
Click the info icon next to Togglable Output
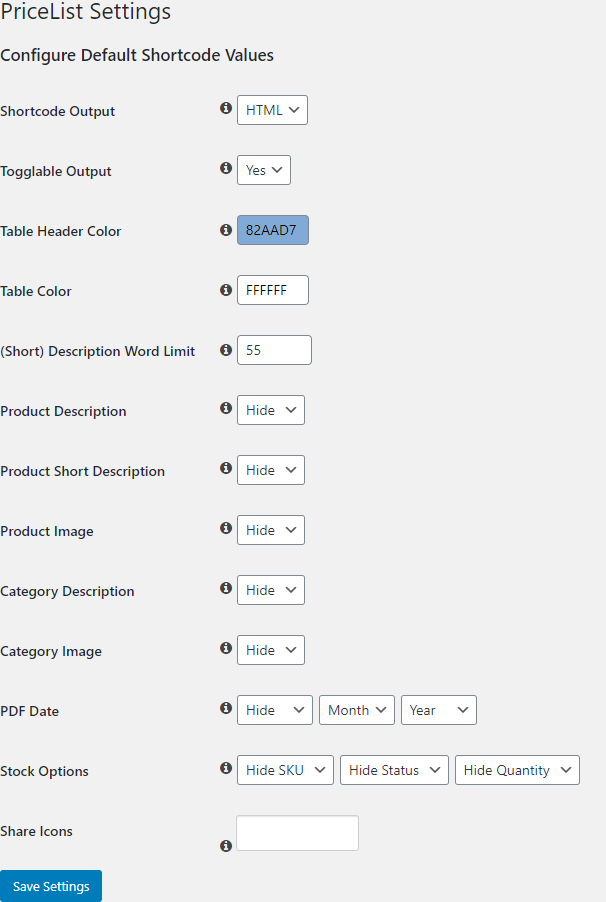pyautogui.click(x=226, y=167)
